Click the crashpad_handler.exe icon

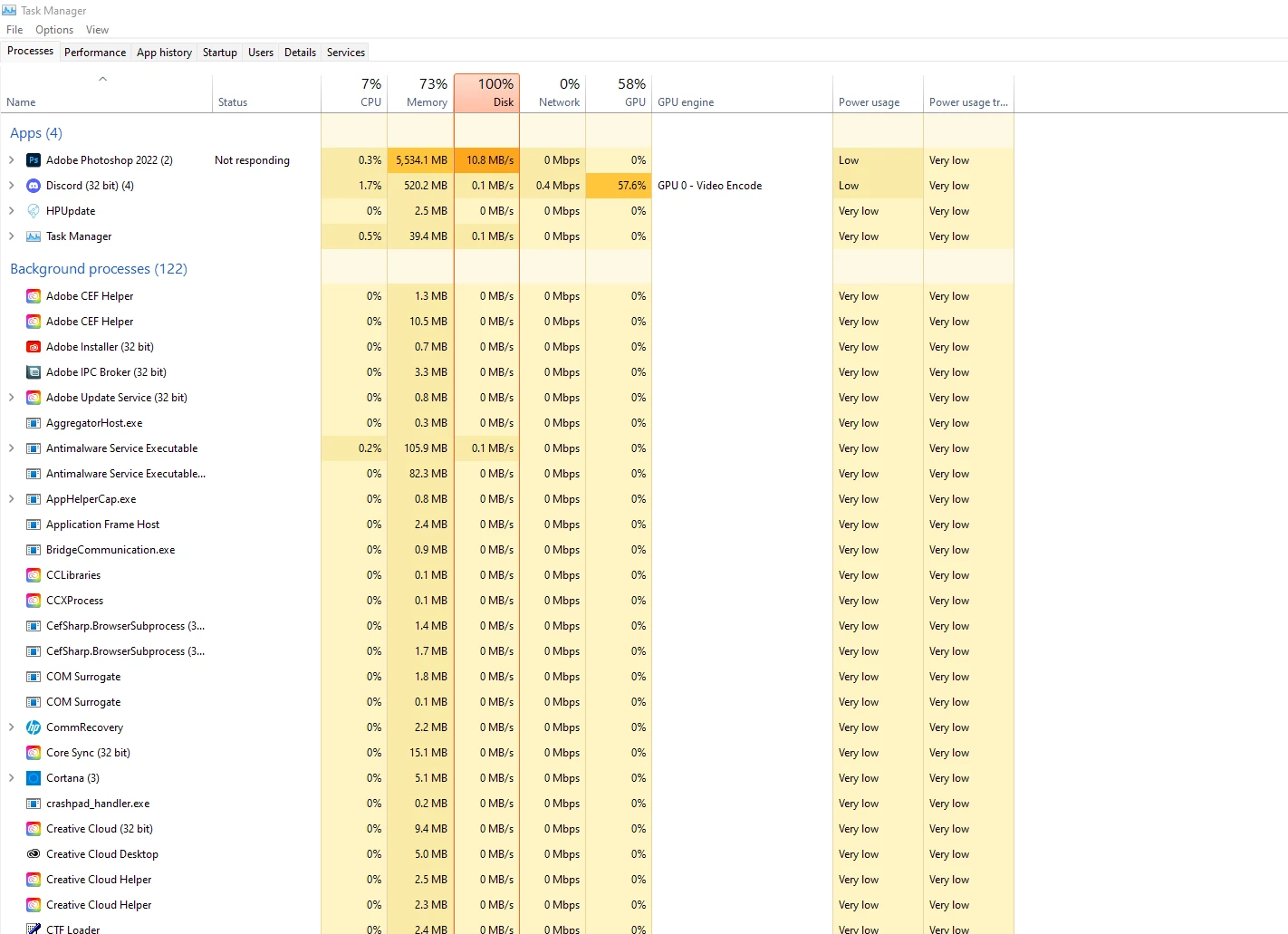click(34, 804)
